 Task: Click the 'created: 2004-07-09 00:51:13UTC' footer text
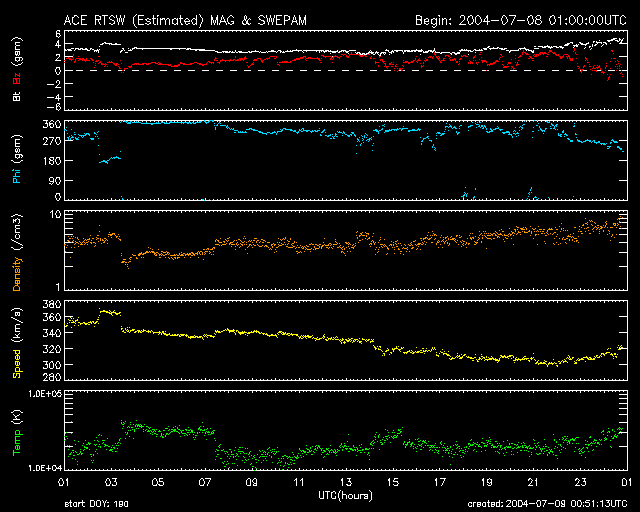(x=547, y=504)
